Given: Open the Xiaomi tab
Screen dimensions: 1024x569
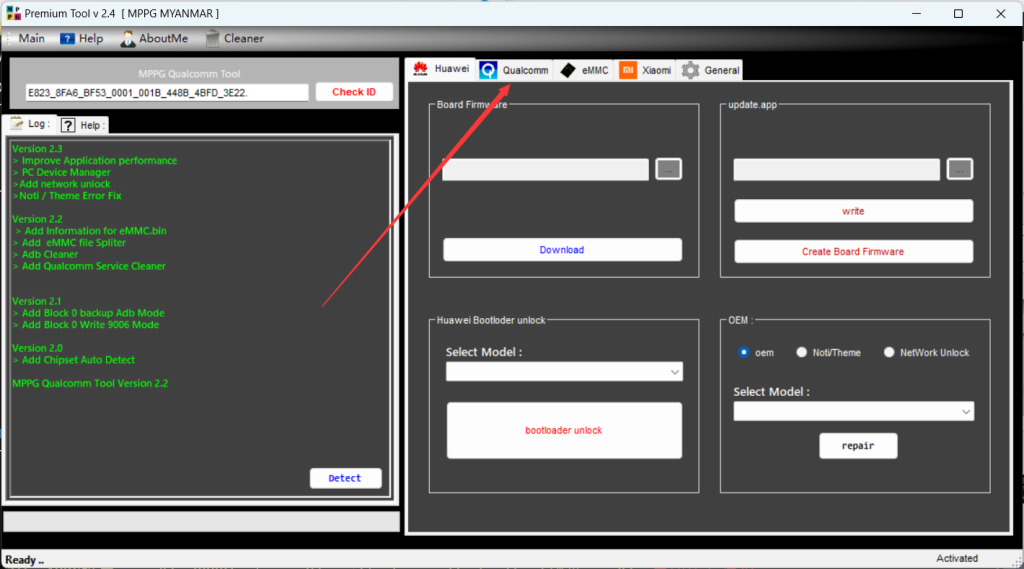Looking at the screenshot, I should click(x=646, y=70).
